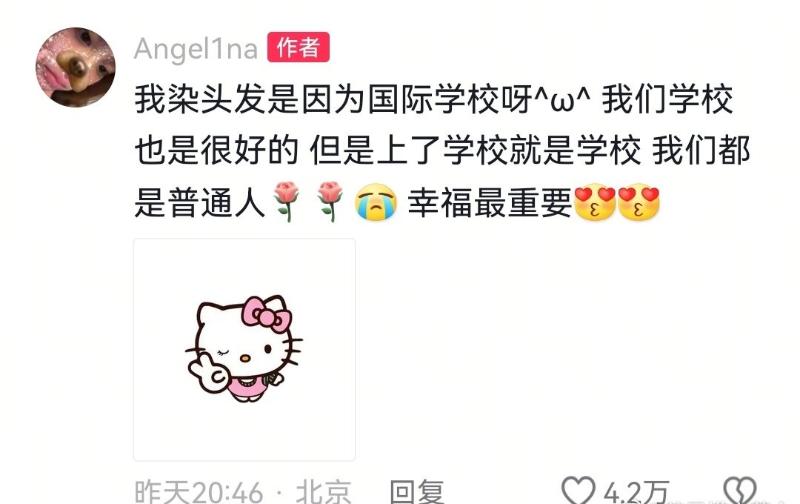The image size is (800, 504).
Task: Like the comment with the heart icon
Action: (578, 491)
